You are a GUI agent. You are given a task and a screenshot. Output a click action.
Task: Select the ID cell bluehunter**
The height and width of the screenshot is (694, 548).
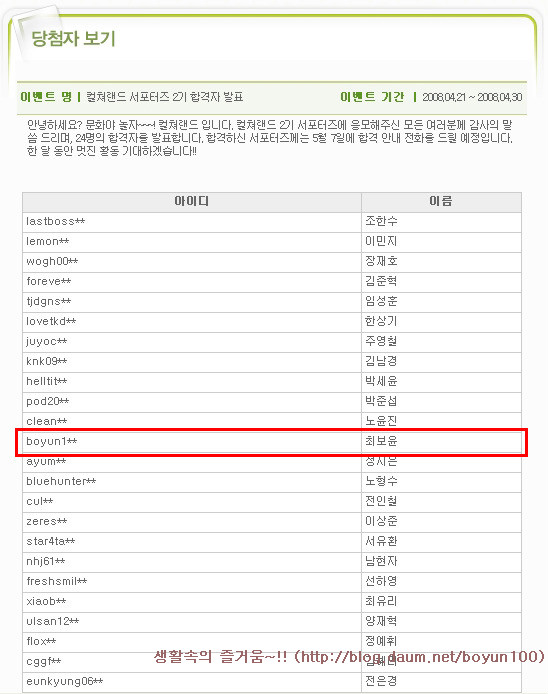(x=192, y=482)
